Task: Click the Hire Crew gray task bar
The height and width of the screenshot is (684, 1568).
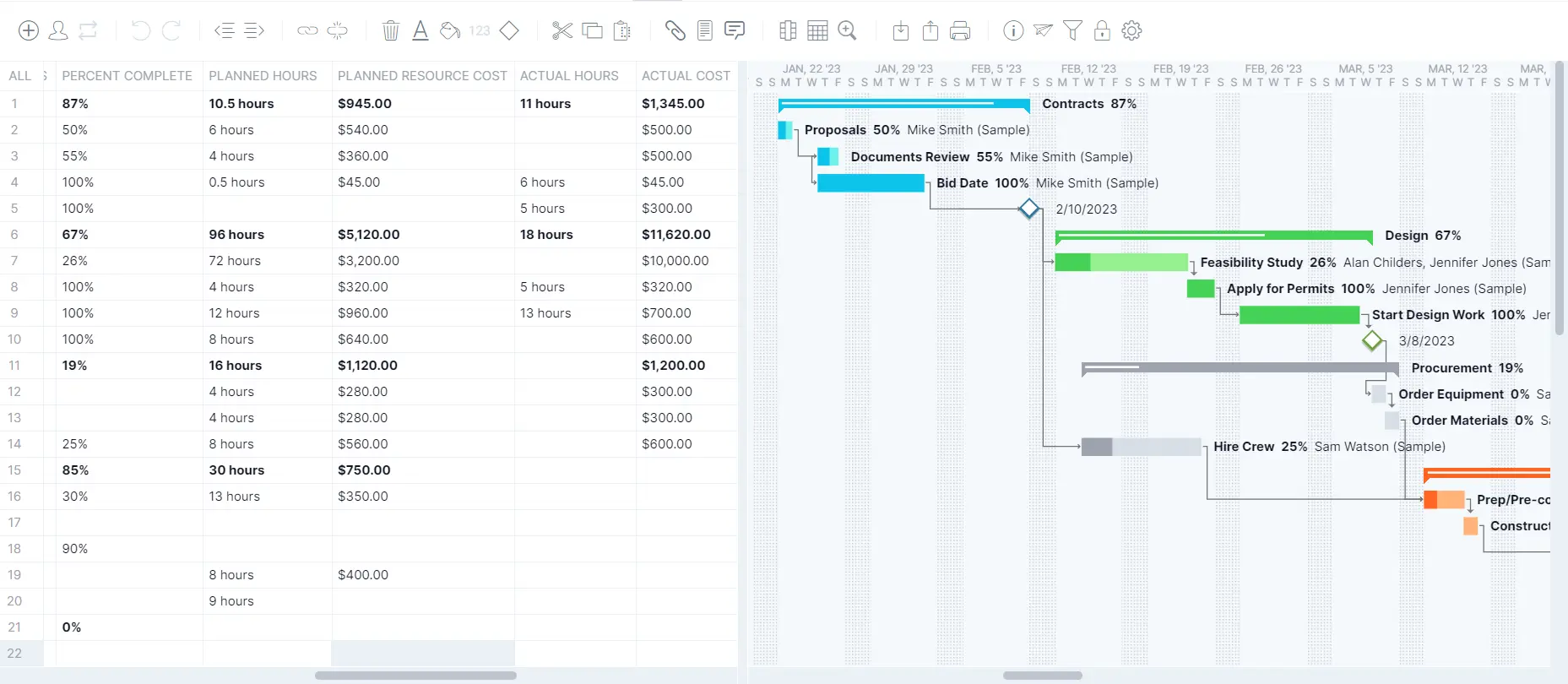Action: [1141, 447]
